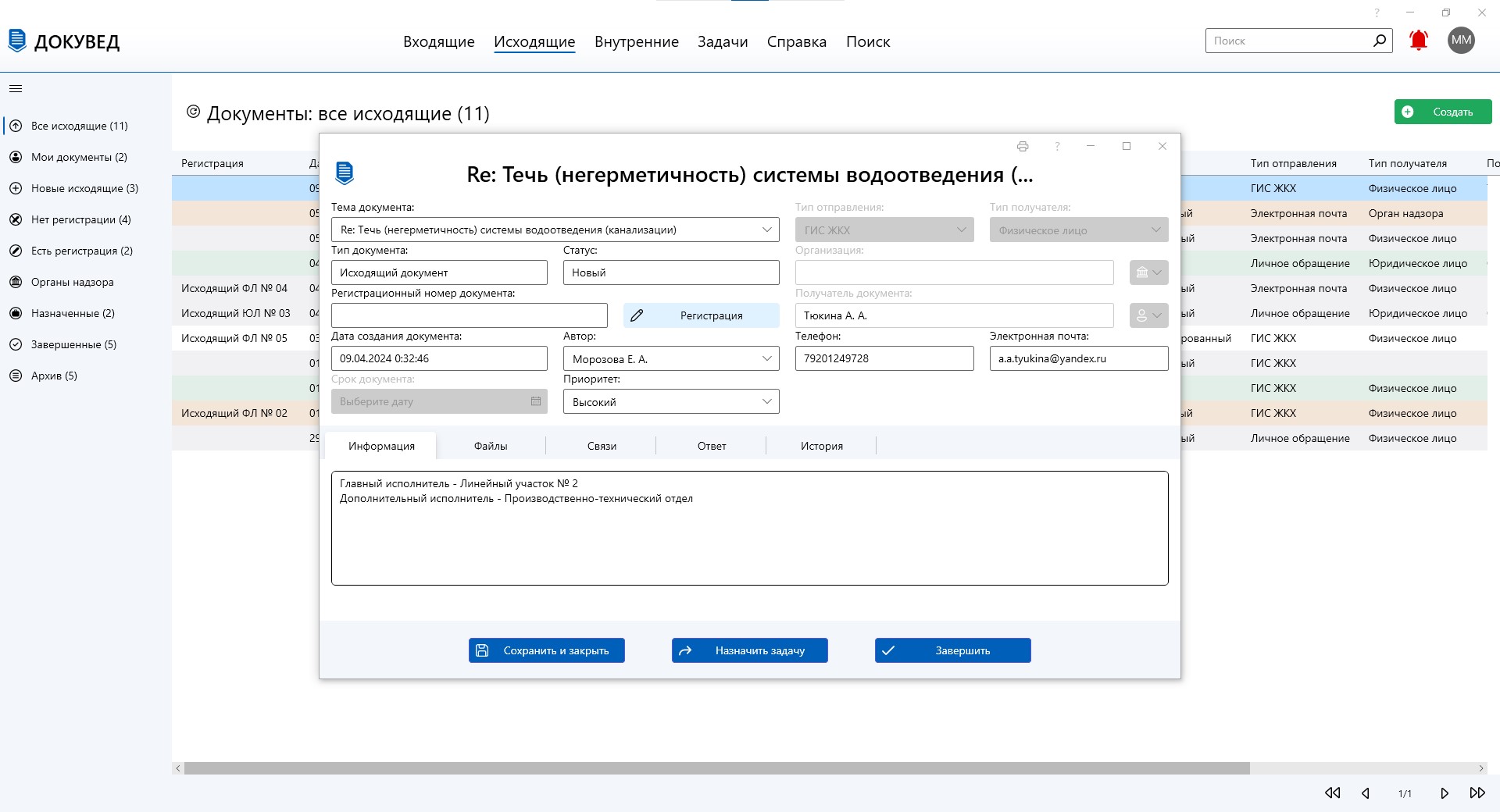Select the История tab
The height and width of the screenshot is (812, 1500).
click(822, 446)
